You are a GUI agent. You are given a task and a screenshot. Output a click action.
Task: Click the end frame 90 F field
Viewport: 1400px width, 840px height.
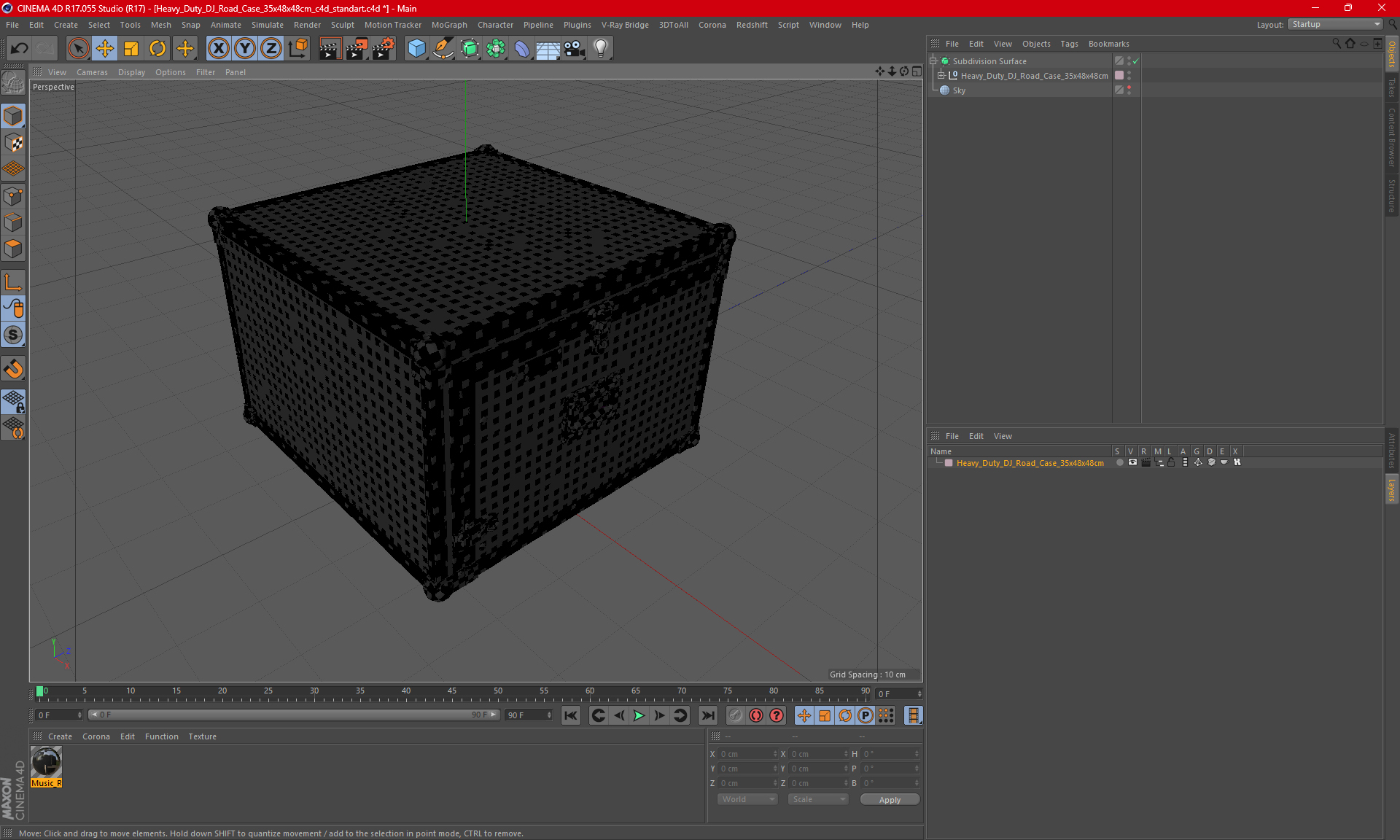[529, 715]
